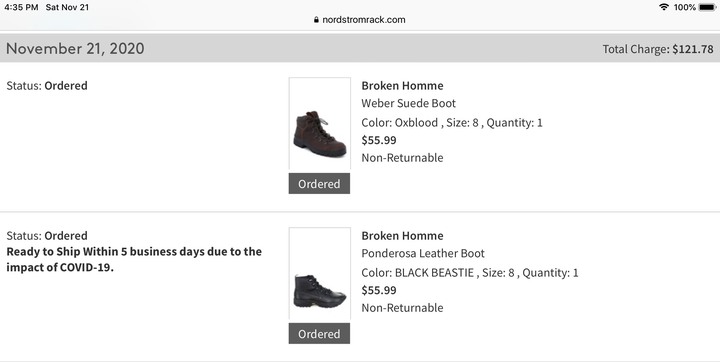
Task: Tap the lock icon beside nordstromrack.com
Action: click(316, 20)
